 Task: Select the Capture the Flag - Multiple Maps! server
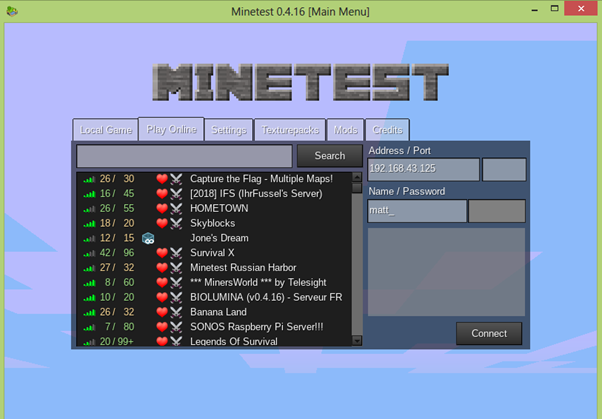coord(214,179)
